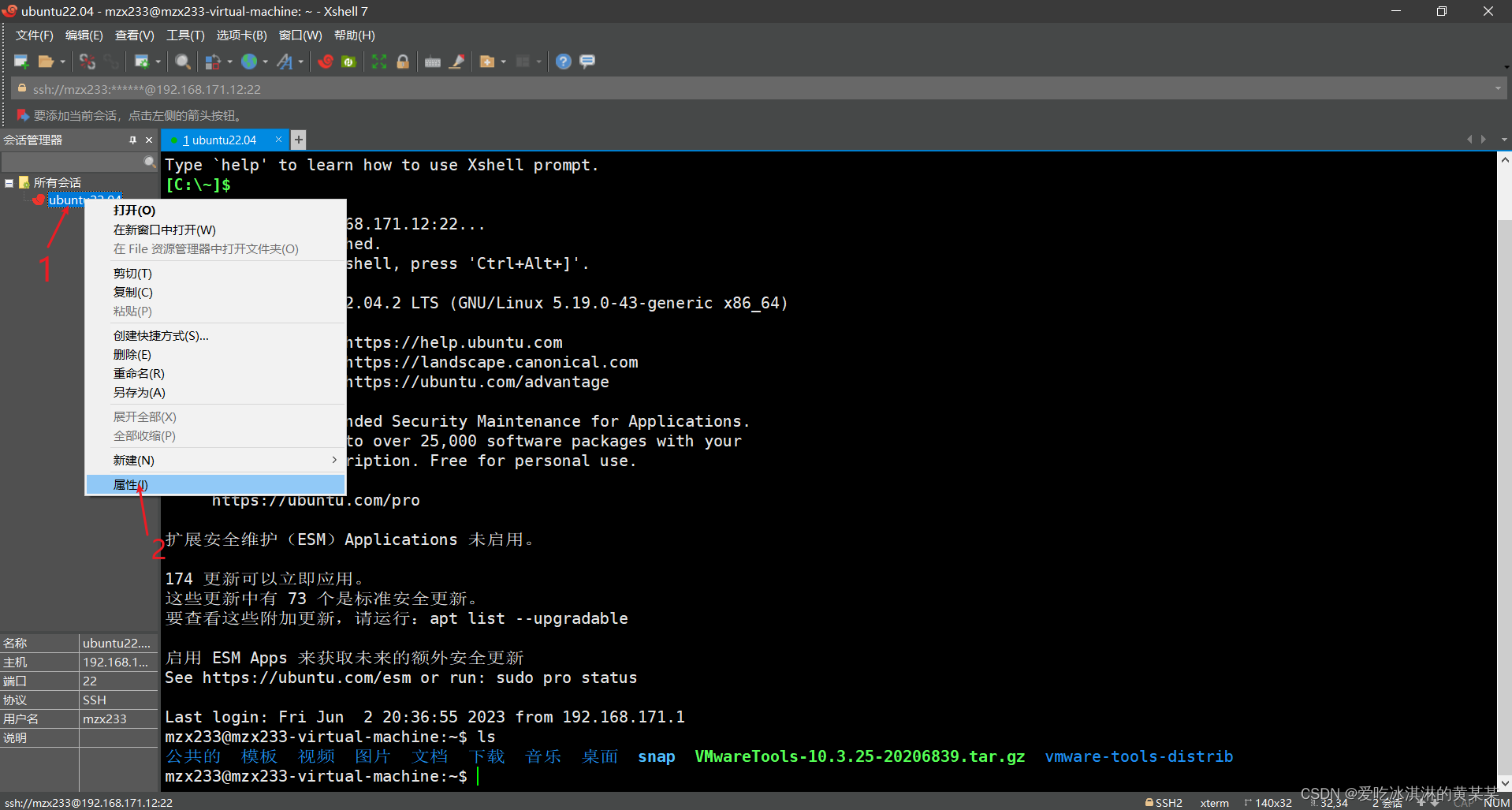Open the find tool with the magnifier icon

tap(182, 62)
